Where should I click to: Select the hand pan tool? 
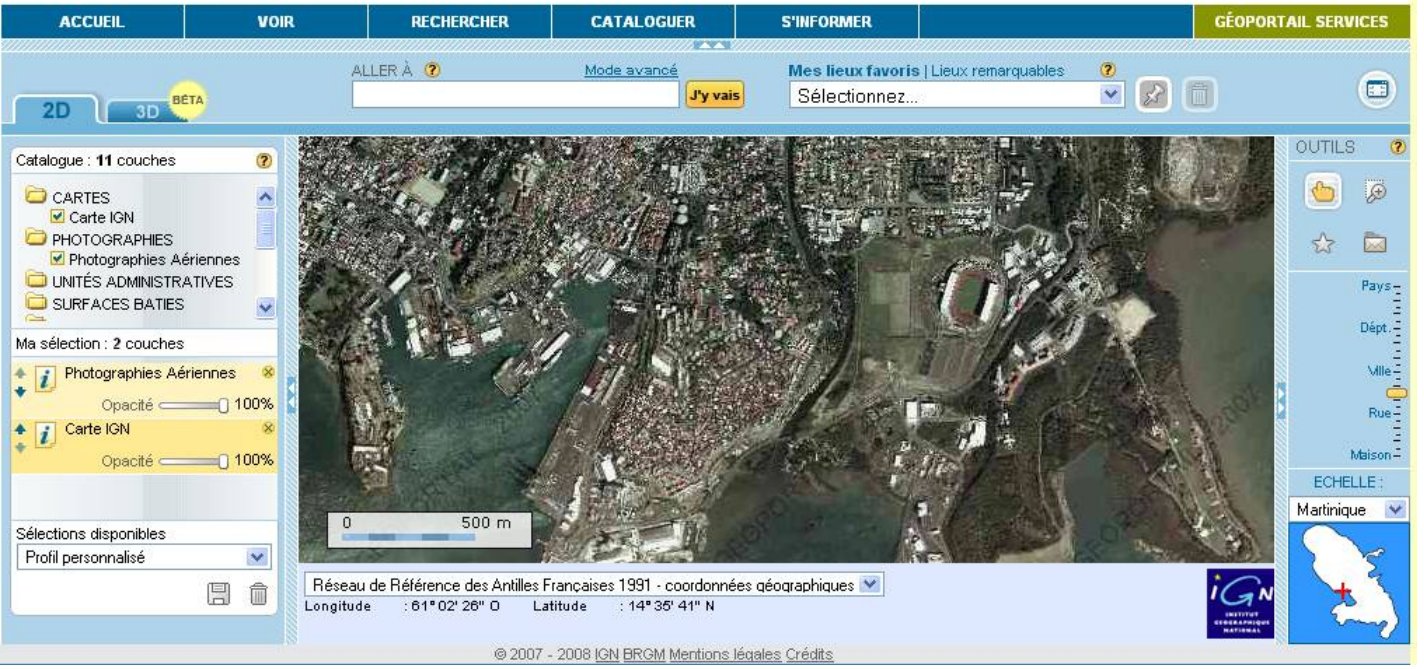(1322, 192)
